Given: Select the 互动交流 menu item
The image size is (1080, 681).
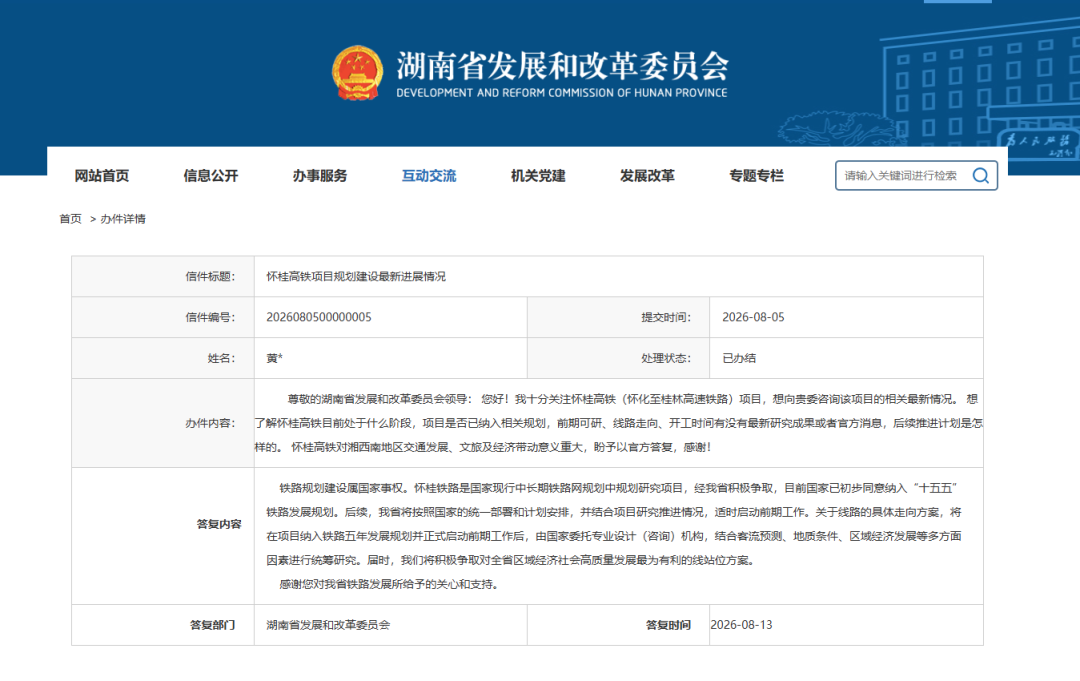Looking at the screenshot, I should tap(429, 176).
